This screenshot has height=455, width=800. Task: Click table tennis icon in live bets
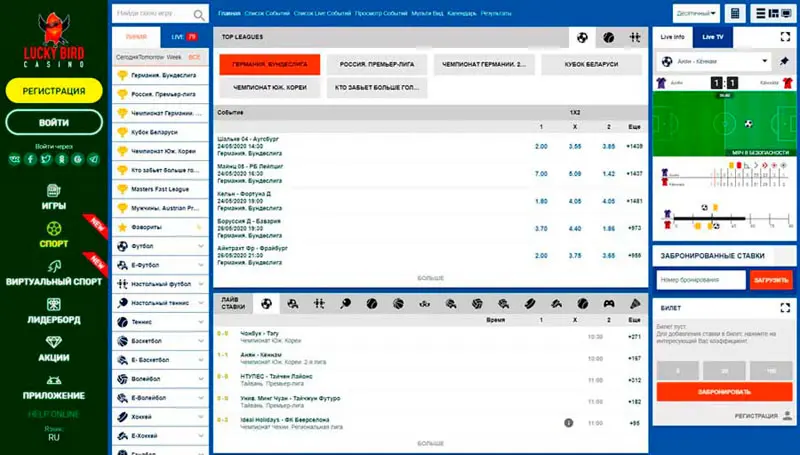[344, 302]
